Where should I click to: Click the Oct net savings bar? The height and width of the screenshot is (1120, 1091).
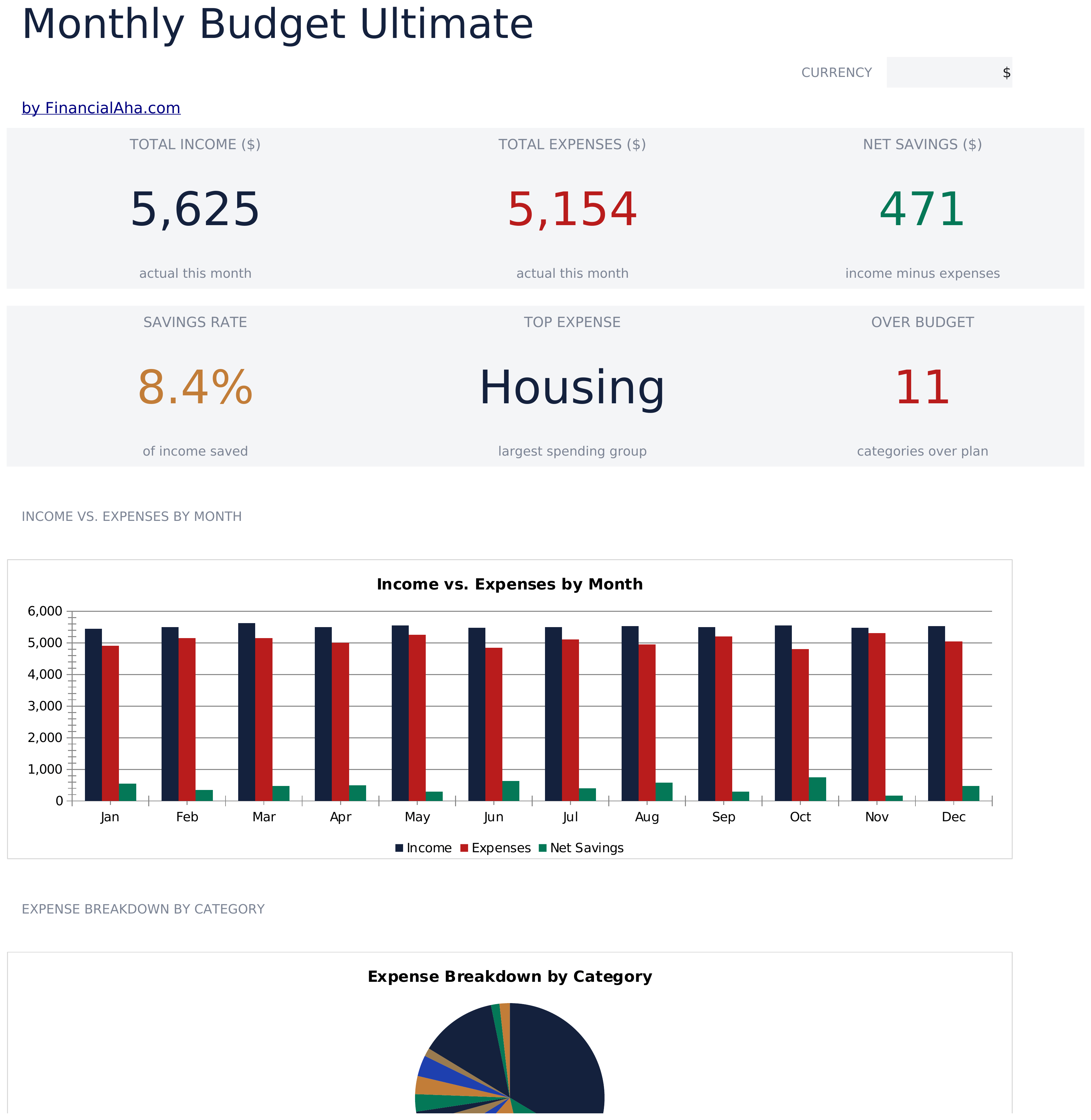point(817,789)
